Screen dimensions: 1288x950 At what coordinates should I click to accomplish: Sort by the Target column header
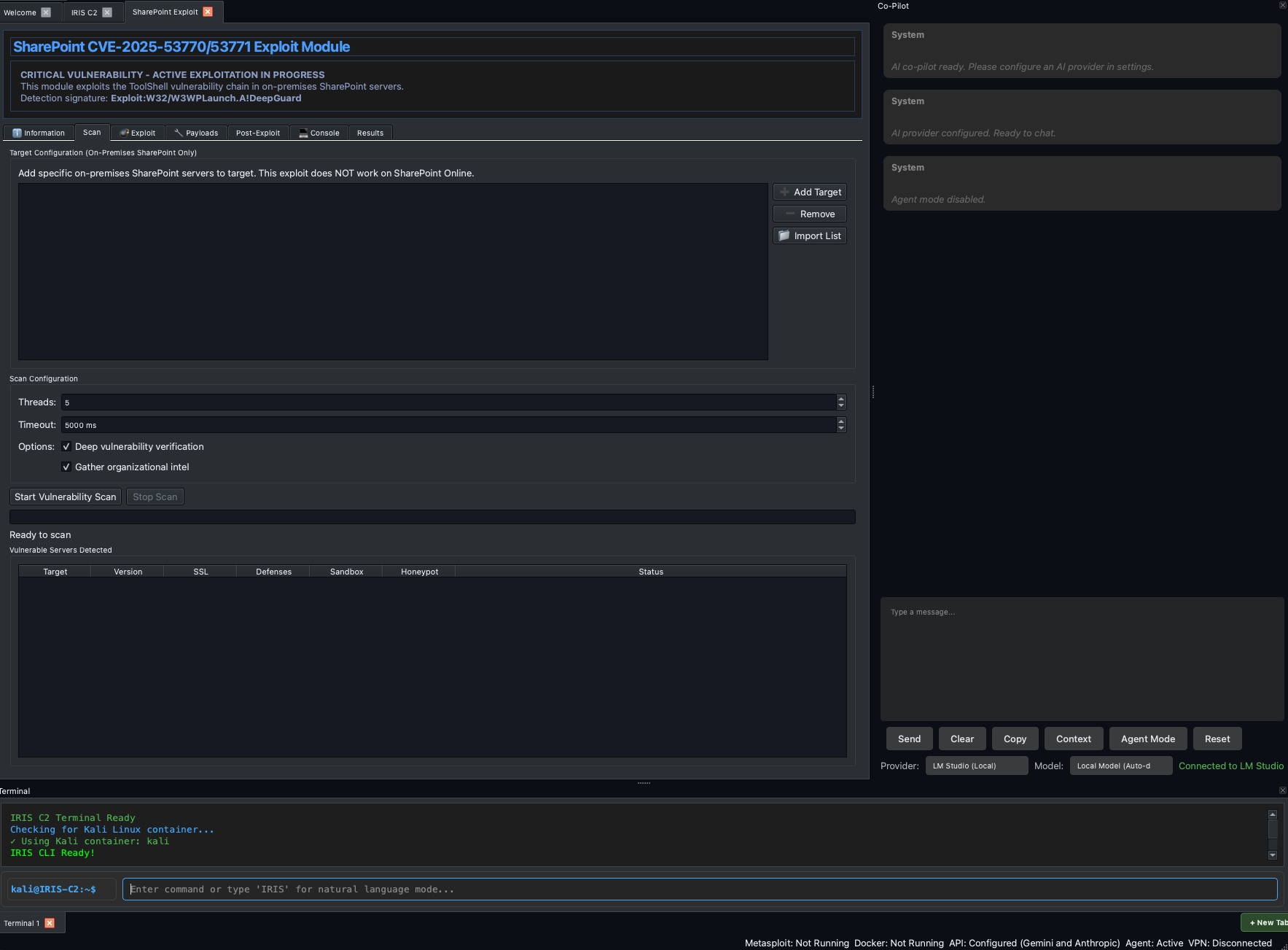tap(55, 572)
